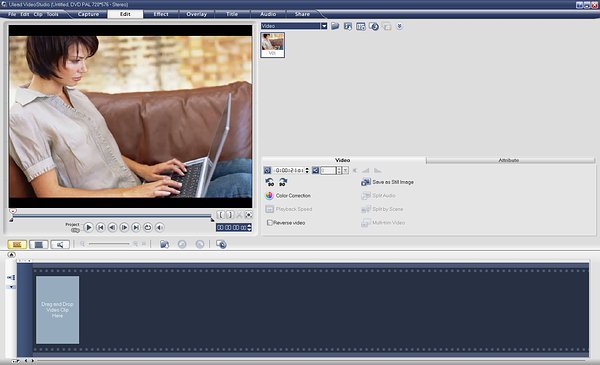Click the preview timecode spinner arrows
Image resolution: width=600 pixels, height=365 pixels.
coord(249,228)
